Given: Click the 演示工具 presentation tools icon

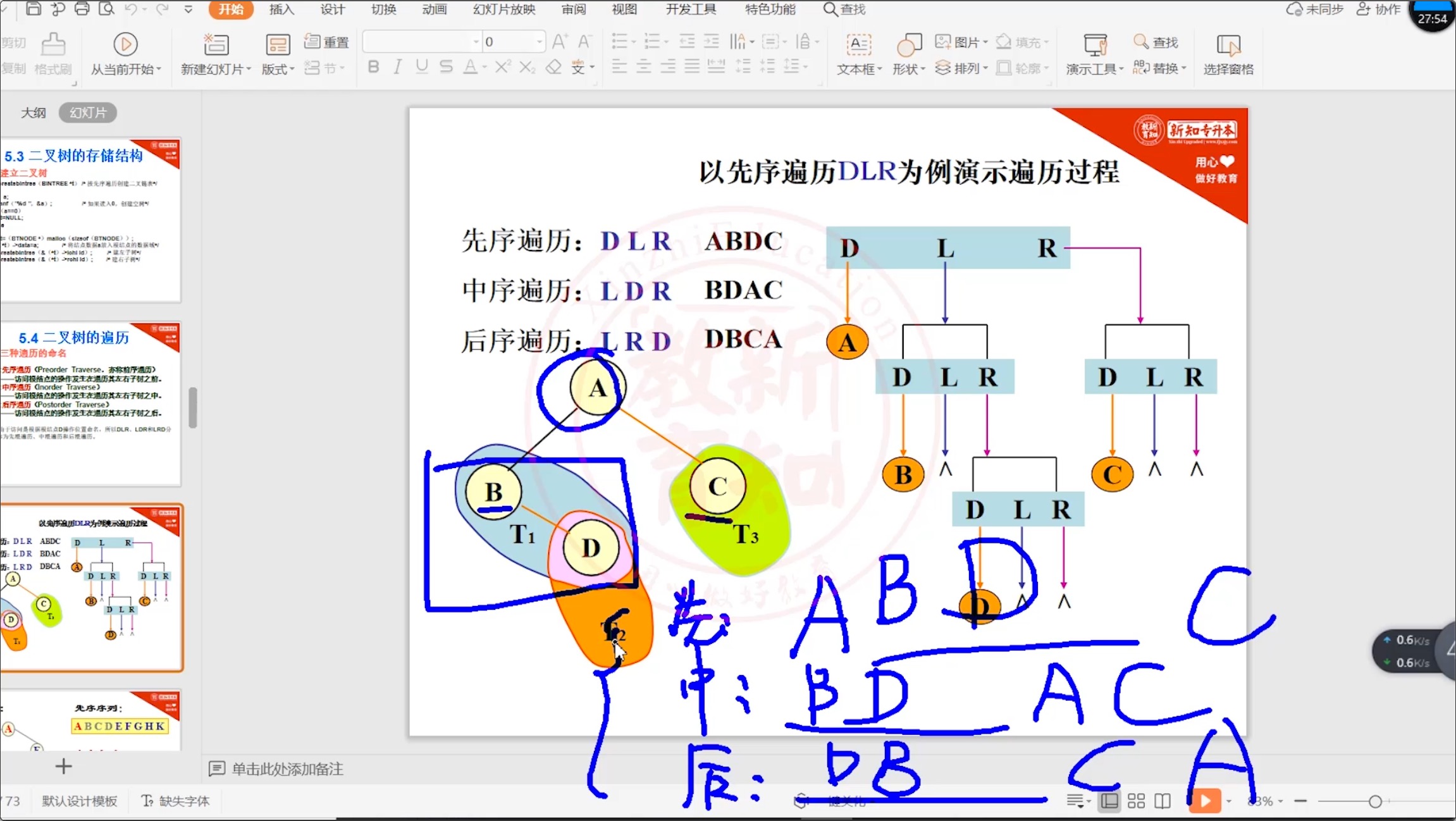Looking at the screenshot, I should point(1095,44).
